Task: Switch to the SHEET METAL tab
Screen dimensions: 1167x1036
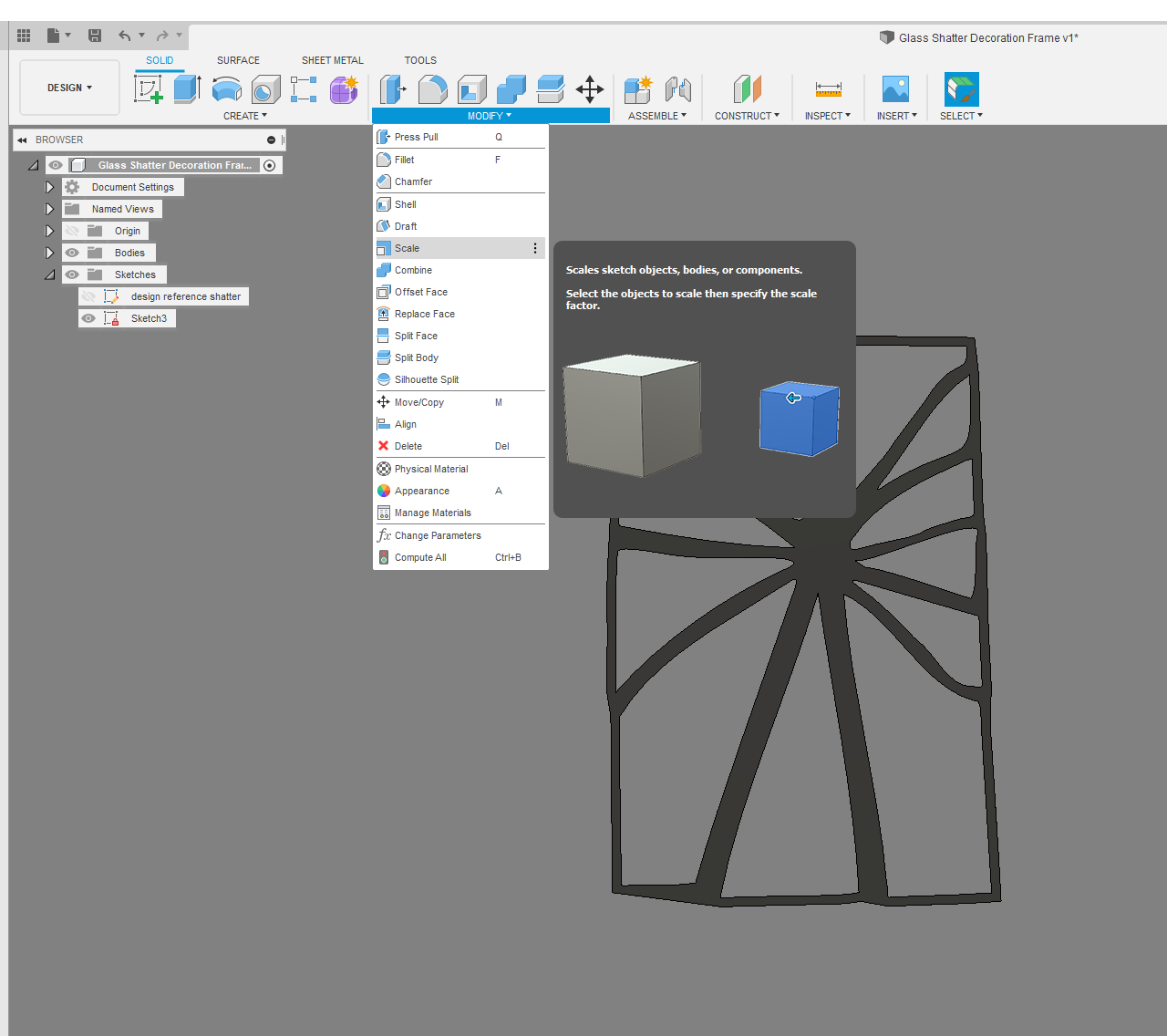Action: pos(332,60)
